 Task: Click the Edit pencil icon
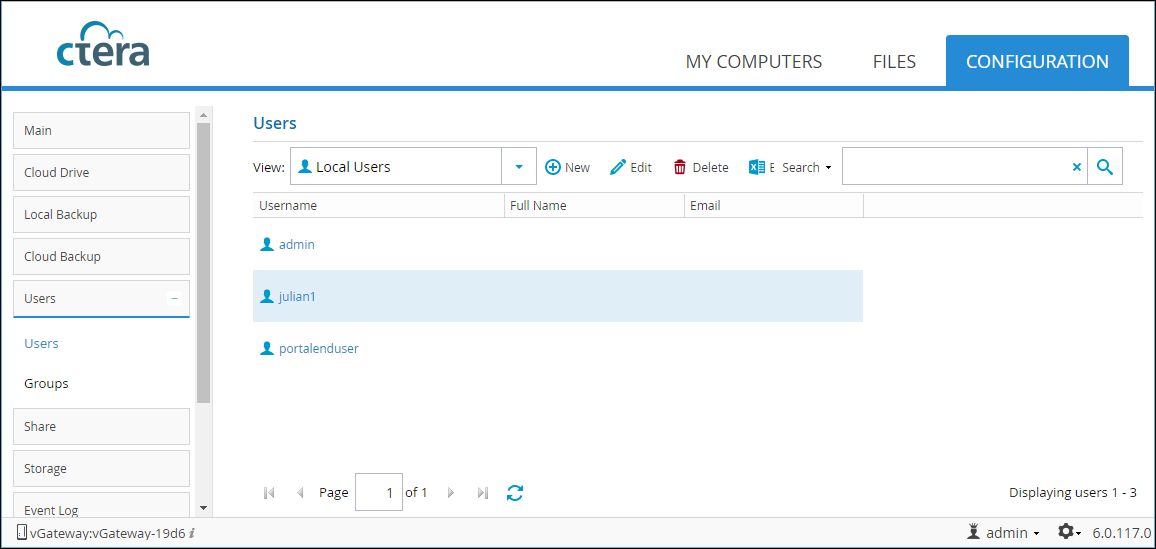618,167
